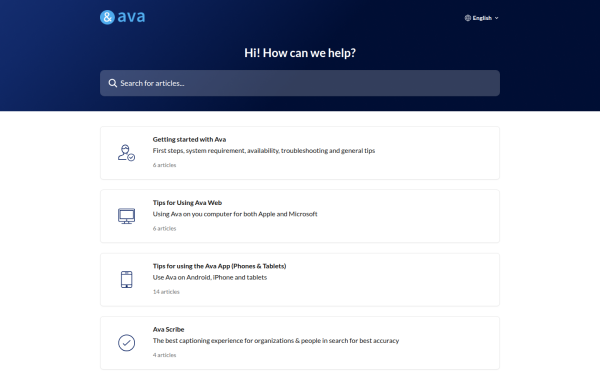Click the magnifying glass search icon
Viewport: 600px width, 375px height.
tap(112, 83)
